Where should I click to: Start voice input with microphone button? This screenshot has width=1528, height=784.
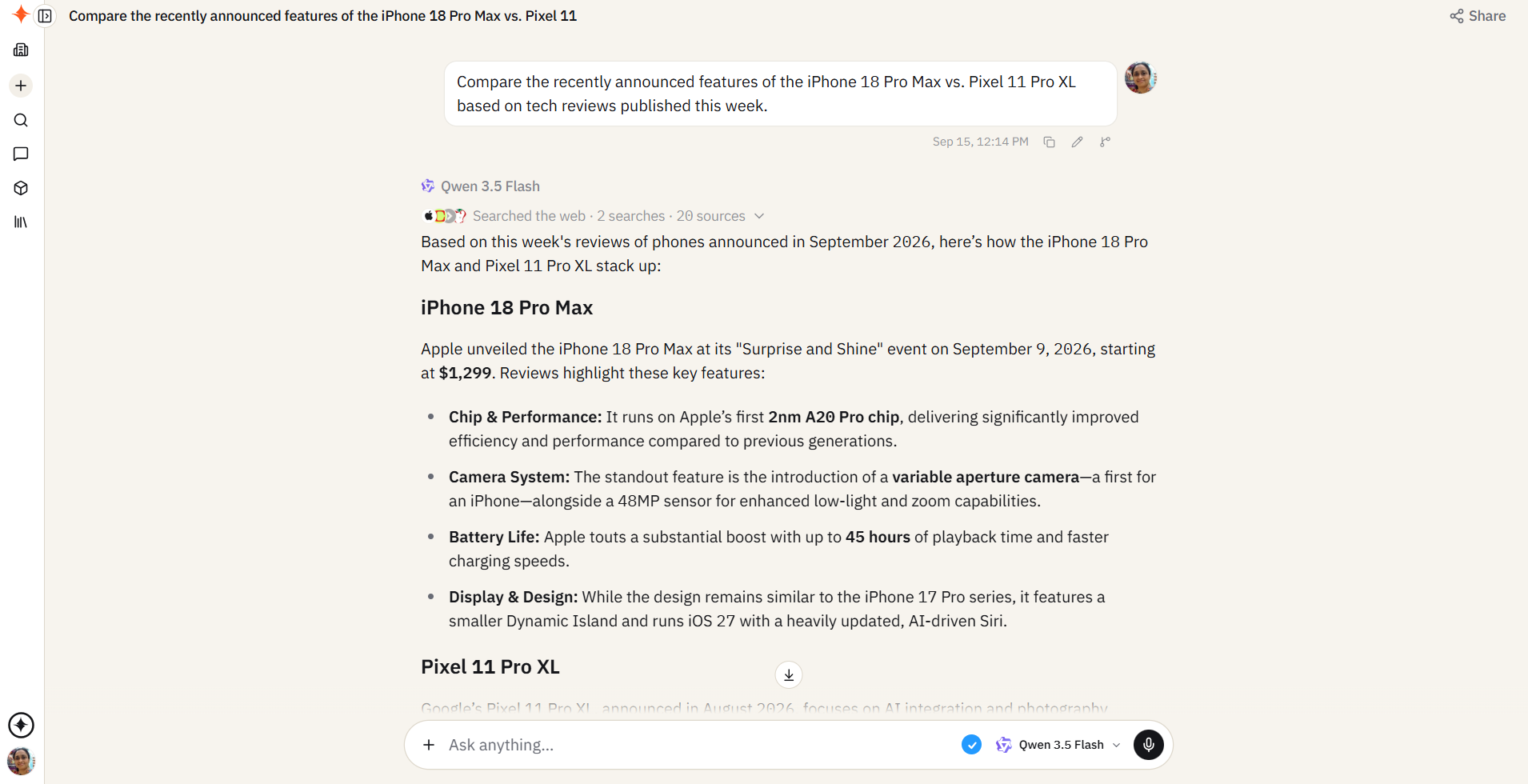1149,745
